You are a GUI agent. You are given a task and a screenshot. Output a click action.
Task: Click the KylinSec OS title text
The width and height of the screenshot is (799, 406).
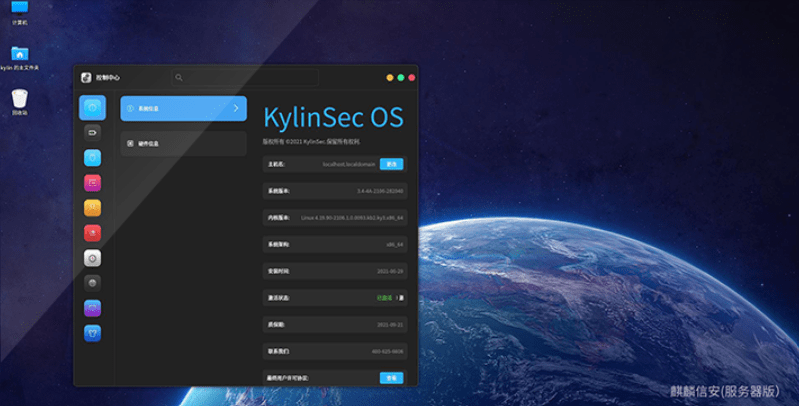(334, 118)
